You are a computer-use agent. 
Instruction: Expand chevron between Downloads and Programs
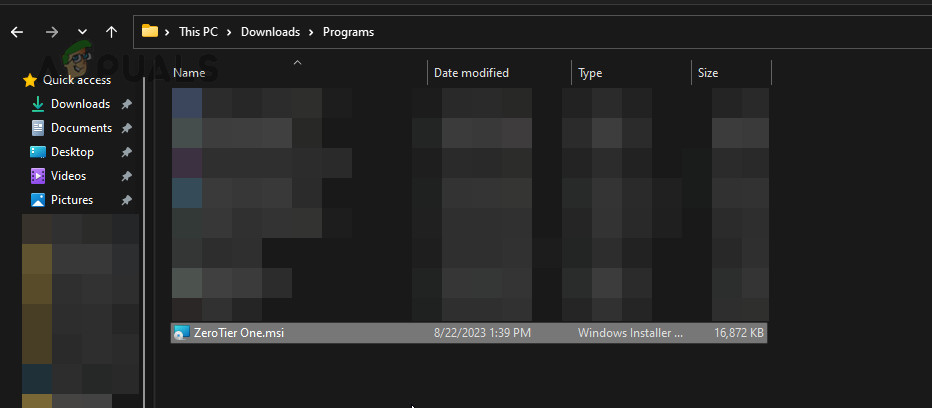pos(311,32)
